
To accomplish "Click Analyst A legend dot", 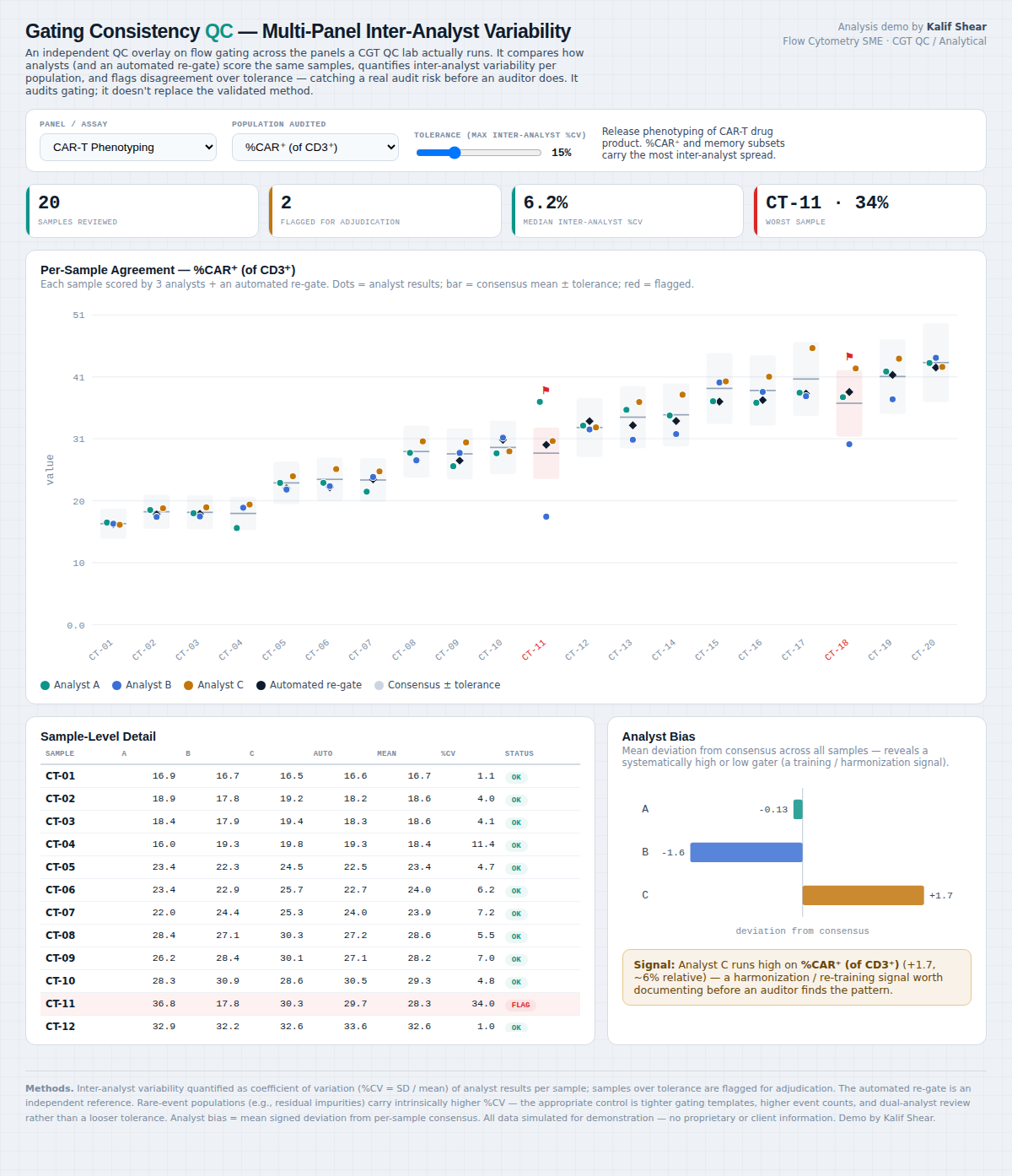I will 46,685.
